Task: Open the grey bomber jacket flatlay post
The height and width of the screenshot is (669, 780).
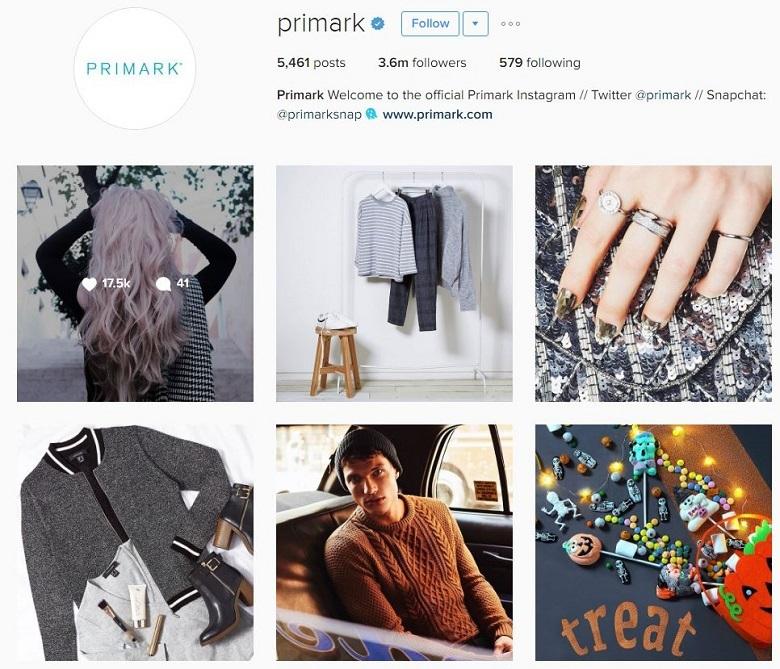Action: pos(135,543)
